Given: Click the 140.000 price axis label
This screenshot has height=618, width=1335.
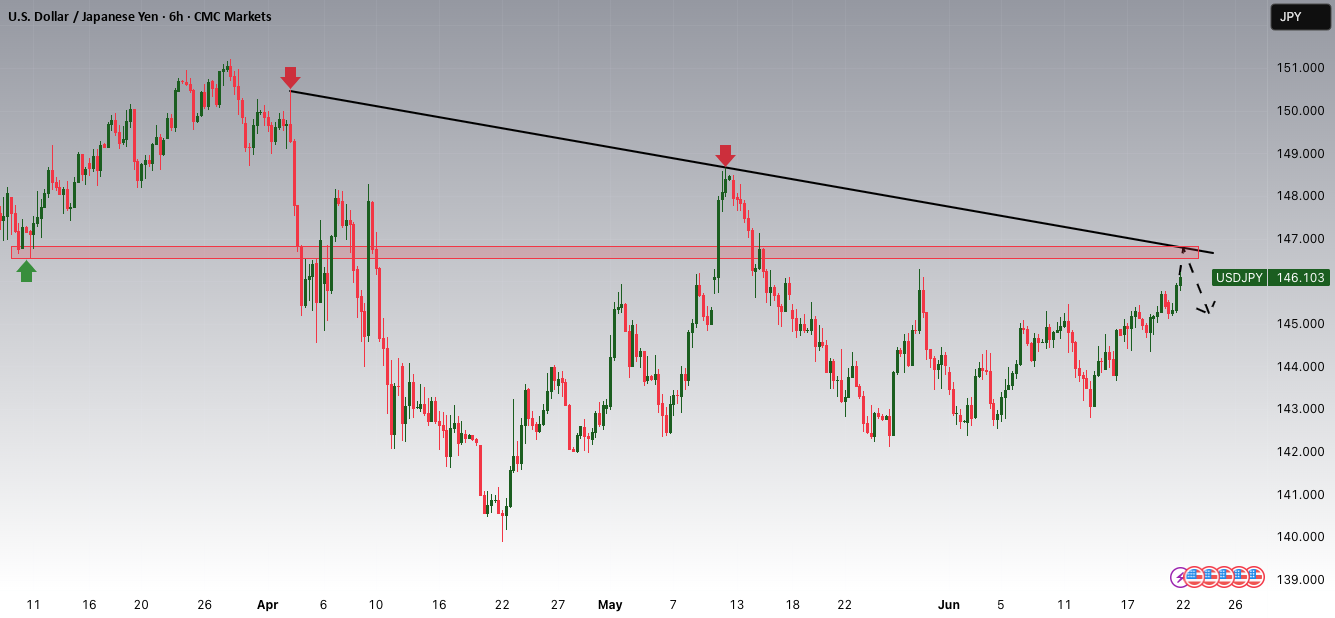Looking at the screenshot, I should coord(1298,537).
